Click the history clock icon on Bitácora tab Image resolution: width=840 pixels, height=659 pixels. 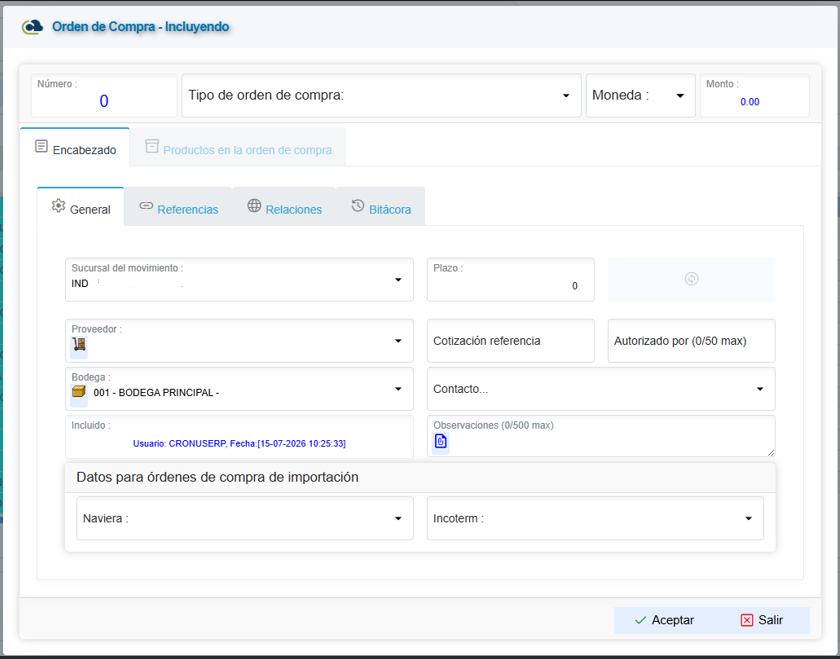pyautogui.click(x=358, y=206)
